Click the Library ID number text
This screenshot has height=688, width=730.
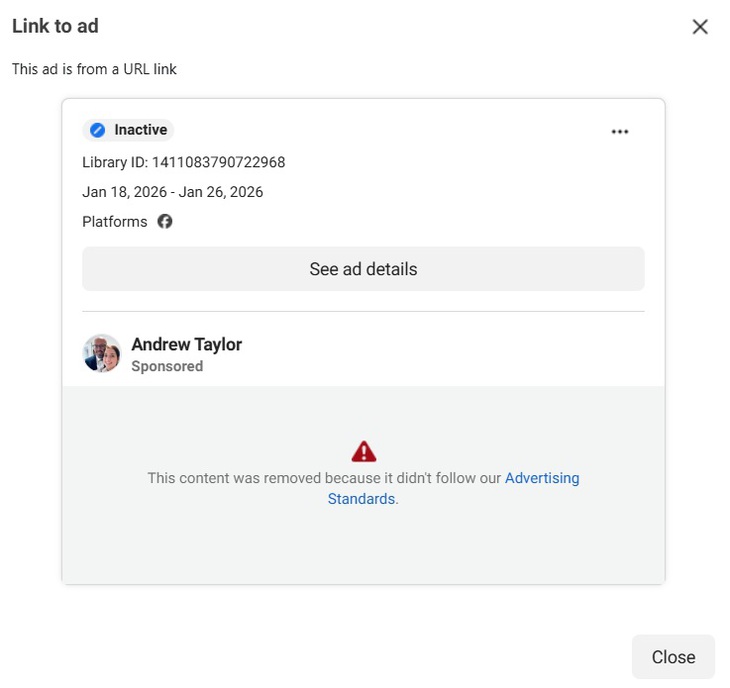point(218,162)
